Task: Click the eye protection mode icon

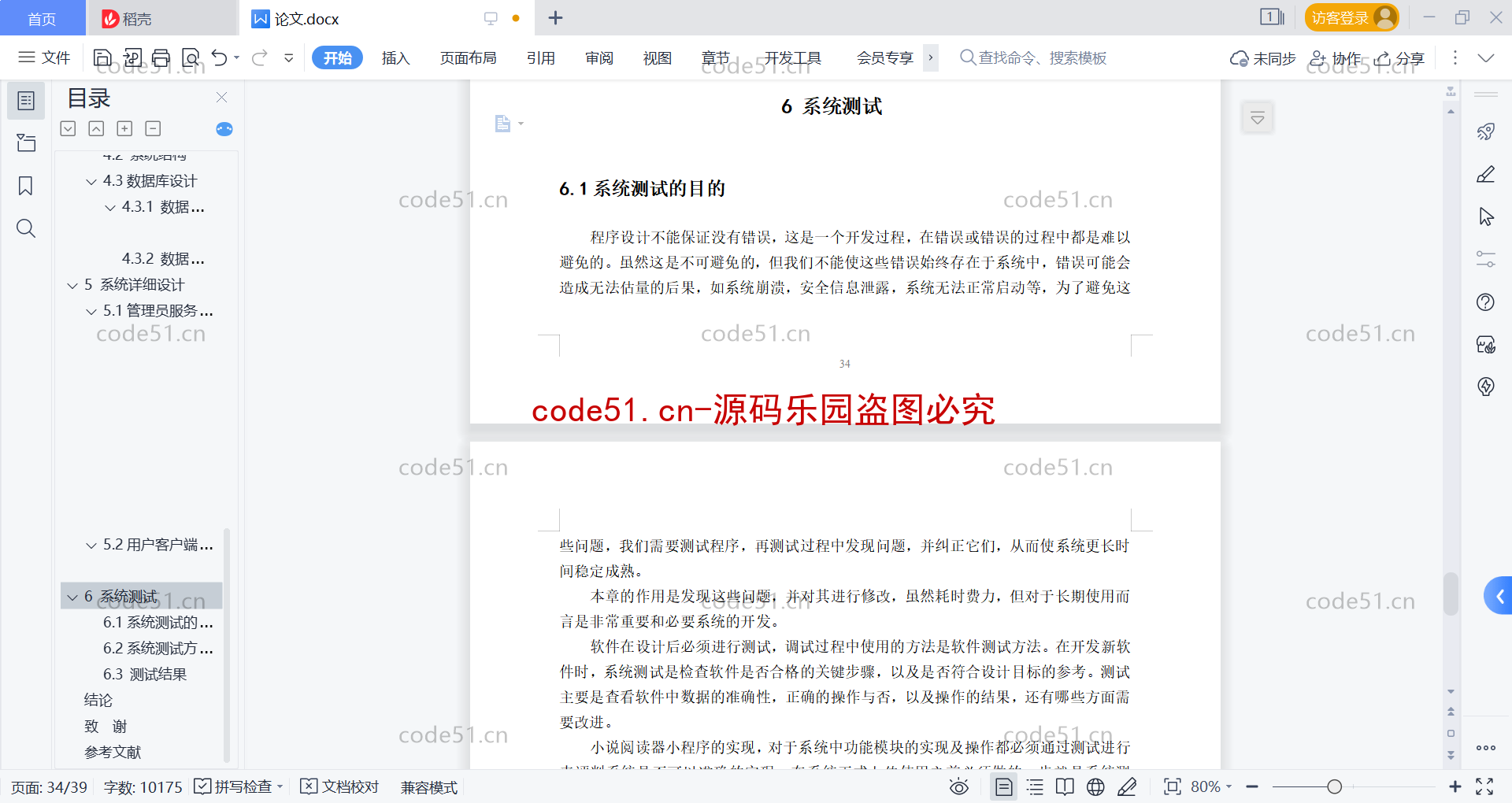Action: 959,786
